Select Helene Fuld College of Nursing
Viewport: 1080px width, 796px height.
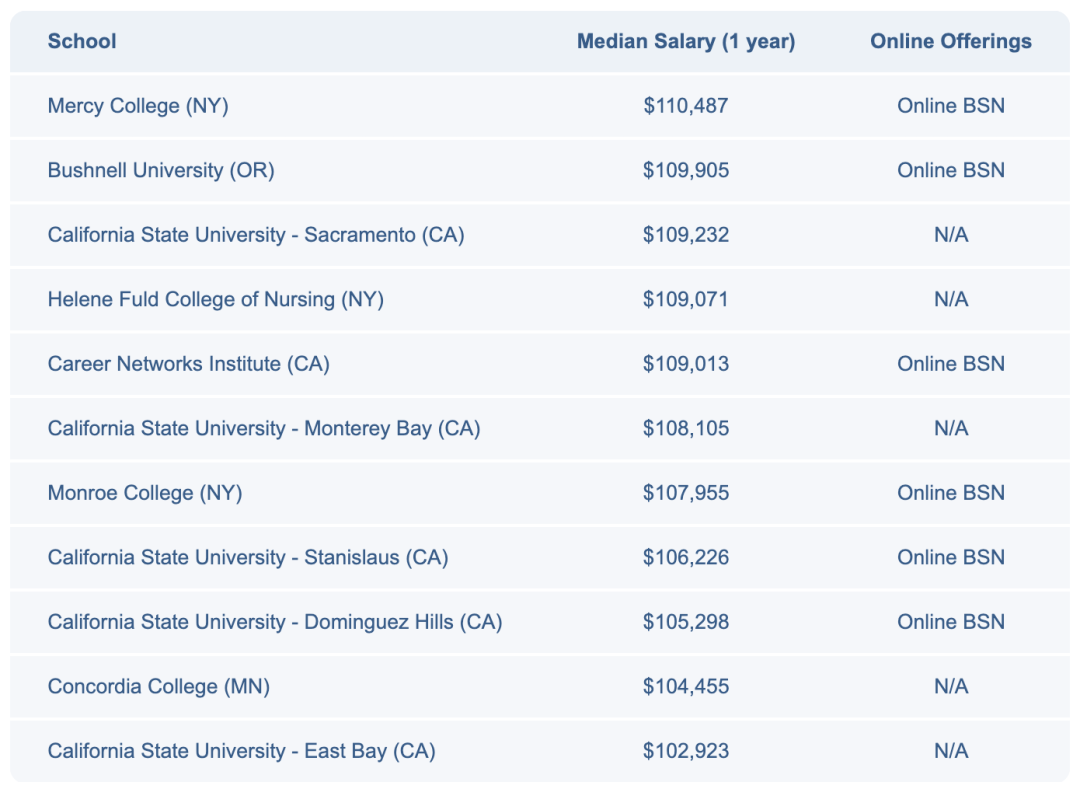216,299
